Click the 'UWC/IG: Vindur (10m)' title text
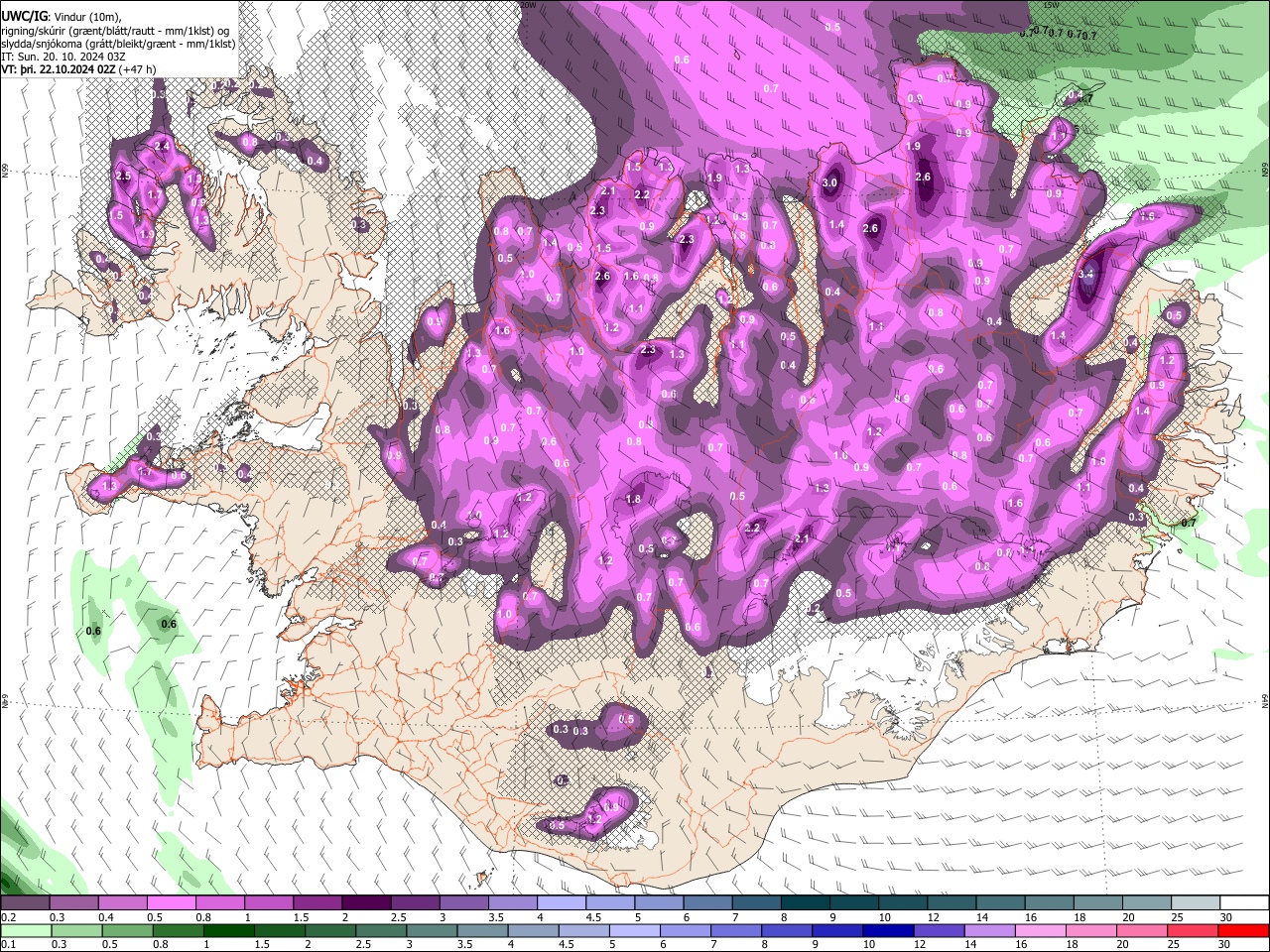Screen dimensions: 1270x952 62,16
